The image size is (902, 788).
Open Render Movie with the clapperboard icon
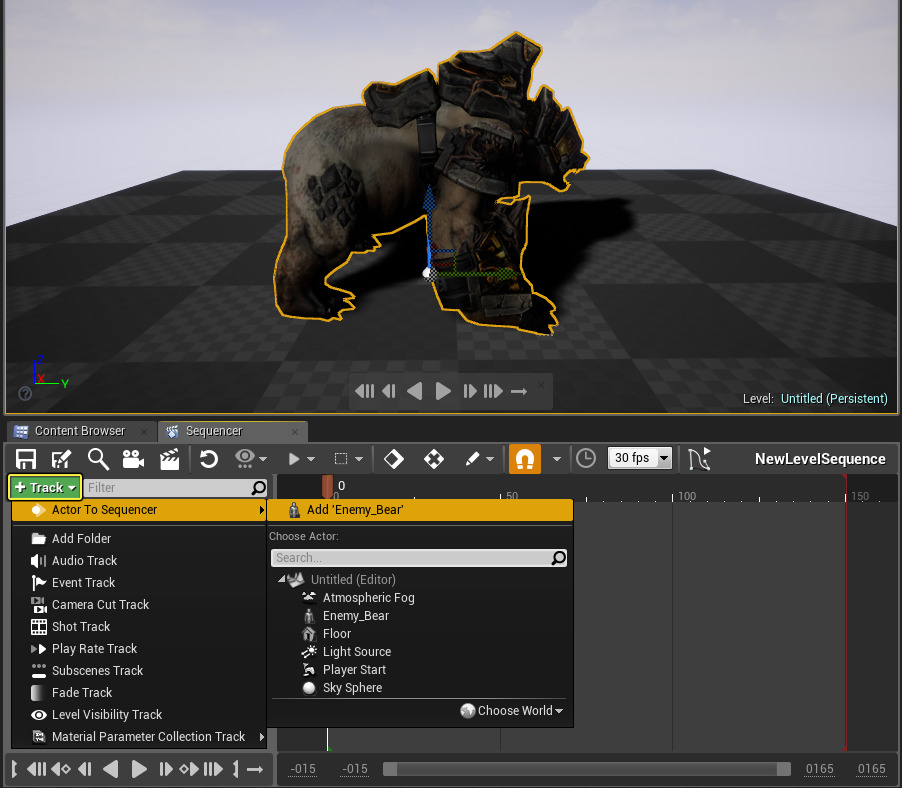169,459
